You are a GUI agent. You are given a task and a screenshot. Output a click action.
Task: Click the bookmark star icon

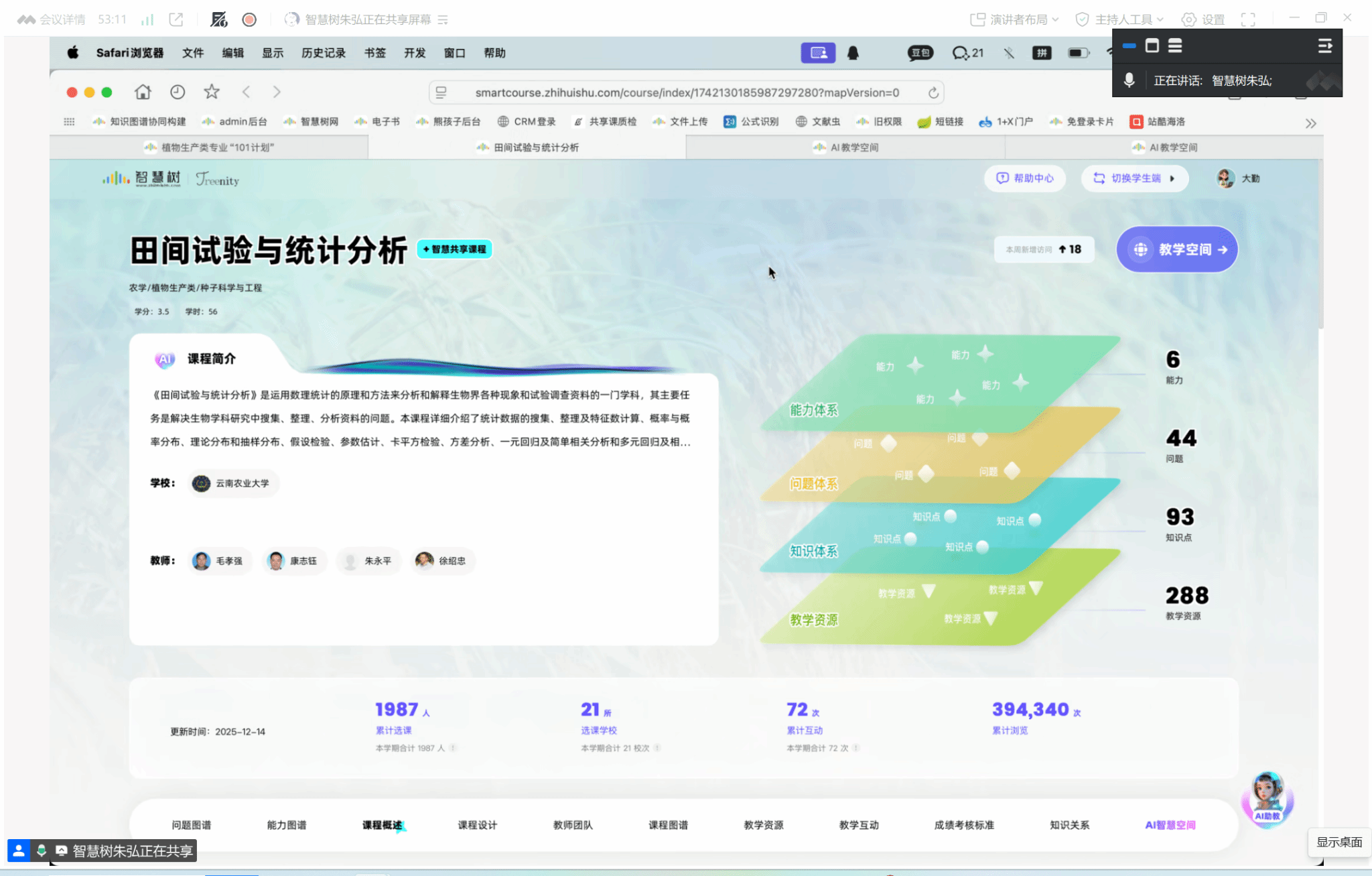[x=212, y=92]
